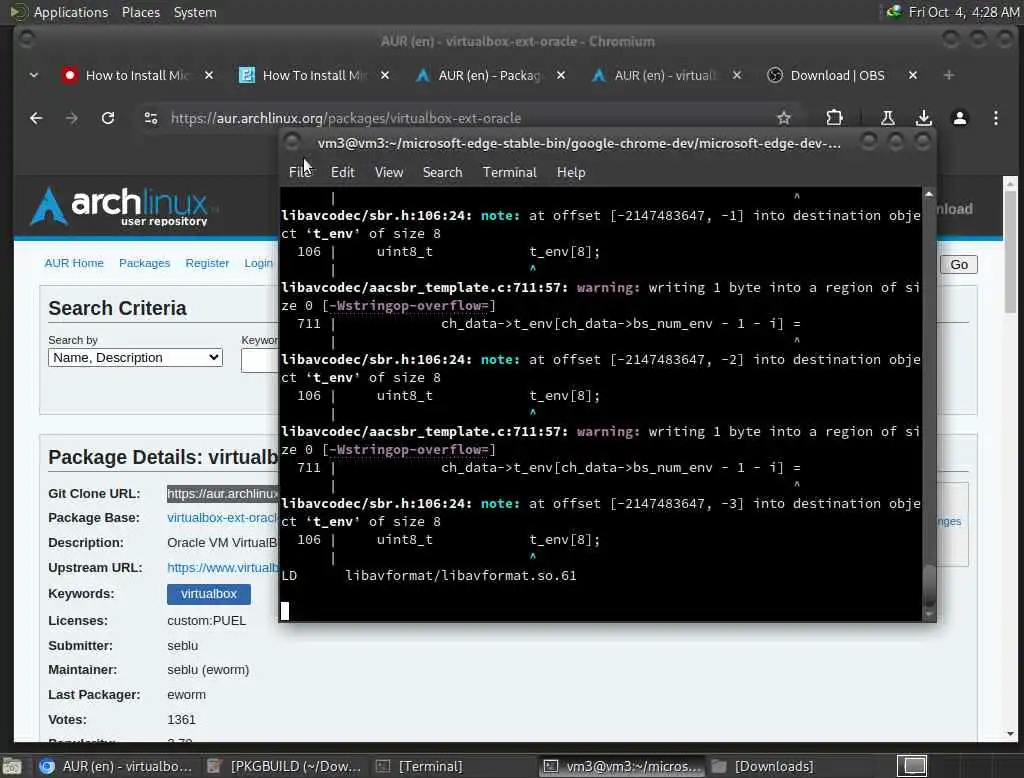Open the Upstream URL virtualbox link

click(223, 568)
